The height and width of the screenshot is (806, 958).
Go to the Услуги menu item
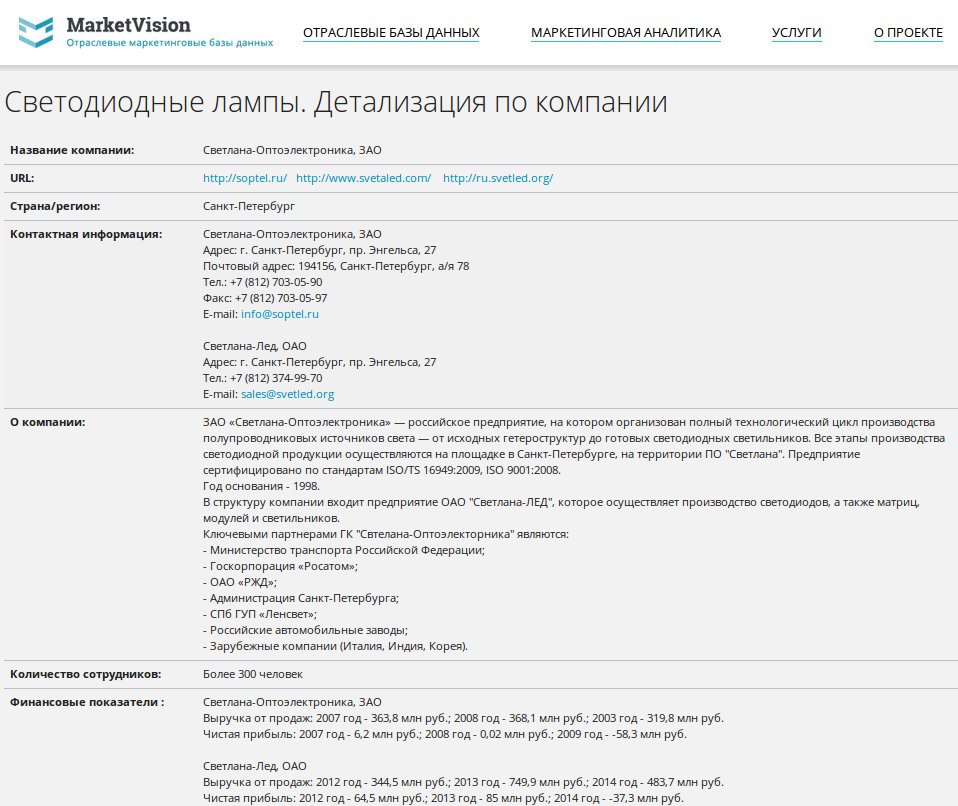click(x=797, y=32)
